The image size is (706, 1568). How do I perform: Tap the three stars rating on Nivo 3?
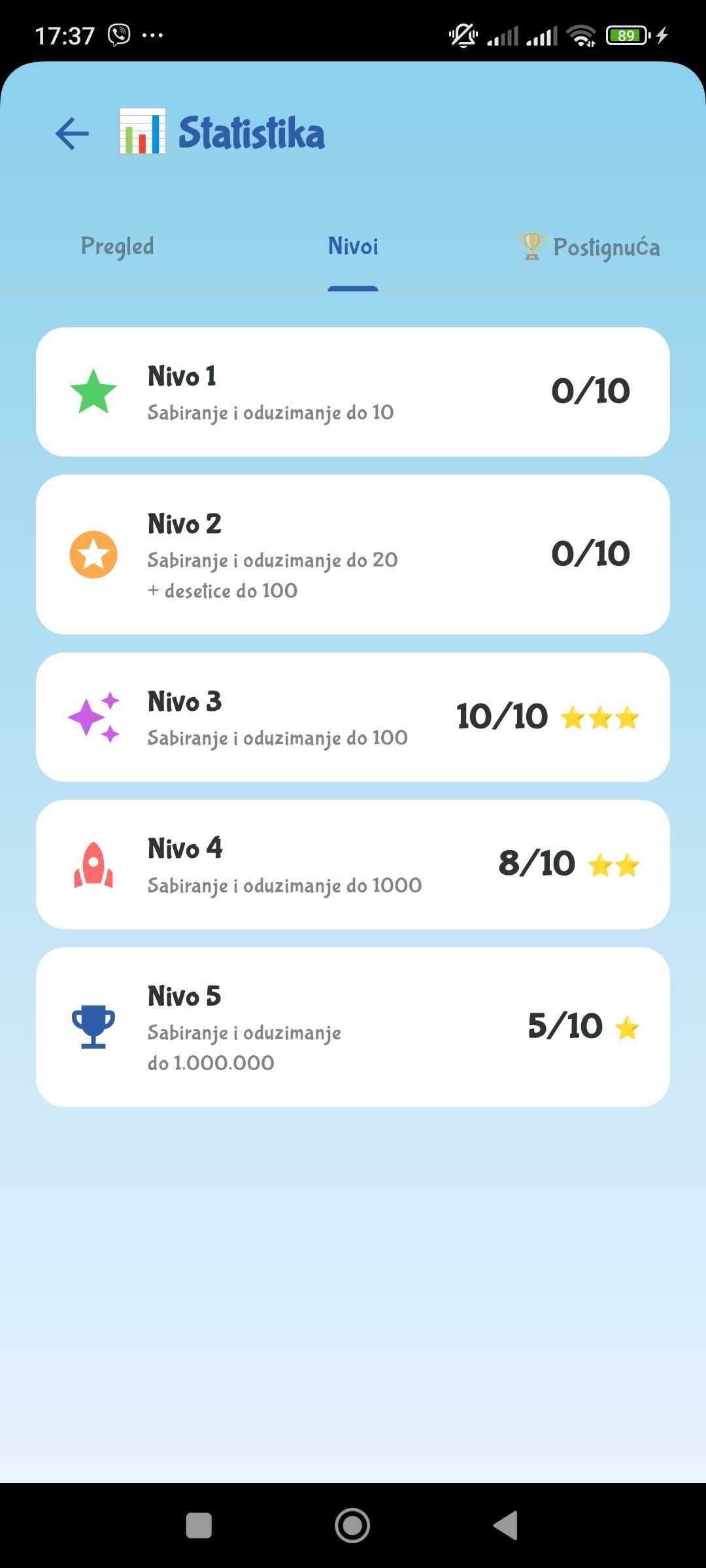(x=600, y=717)
